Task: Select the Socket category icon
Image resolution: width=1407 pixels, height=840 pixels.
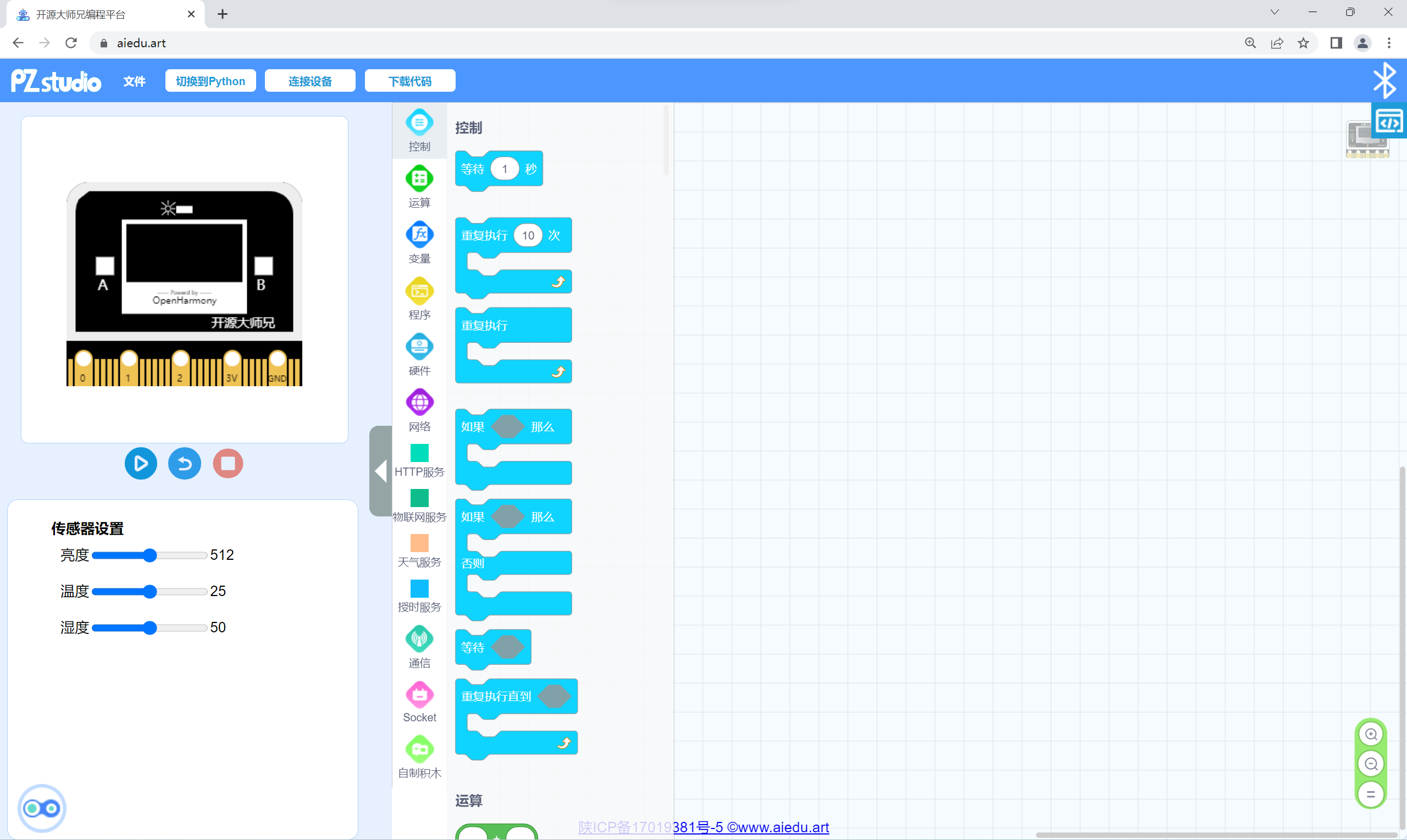Action: coord(419,694)
